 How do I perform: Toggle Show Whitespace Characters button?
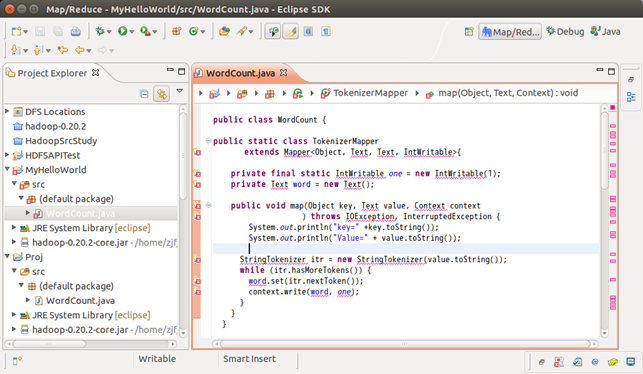point(326,32)
